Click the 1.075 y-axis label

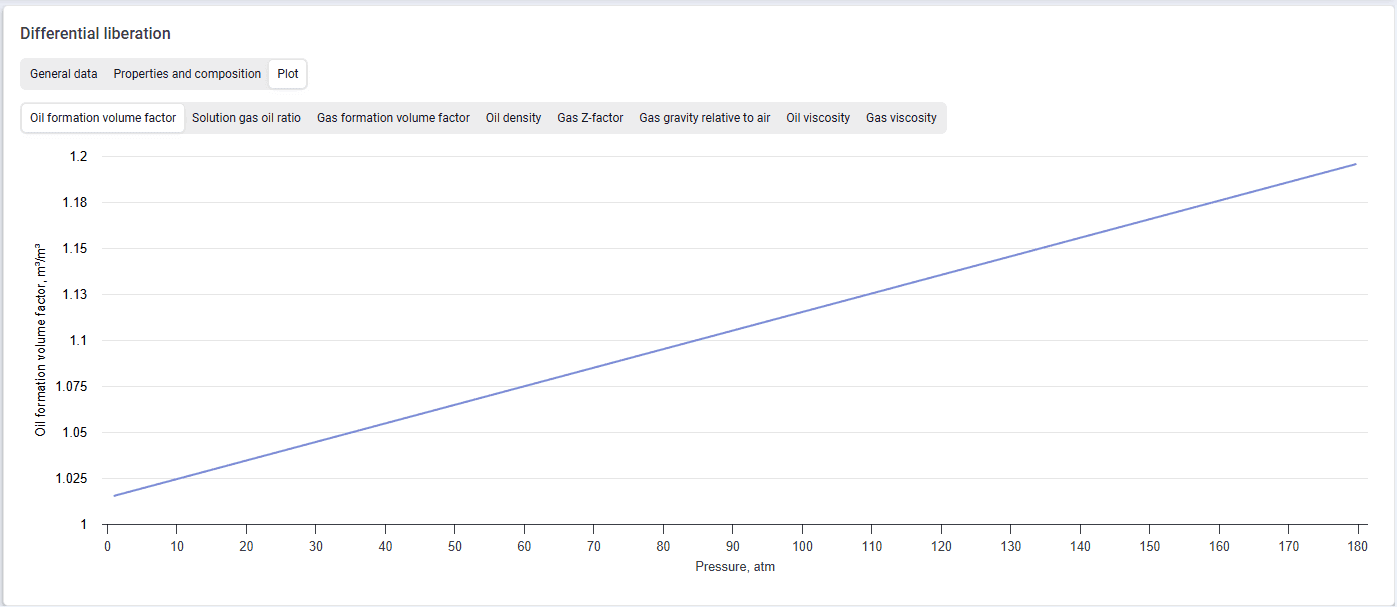[72, 387]
